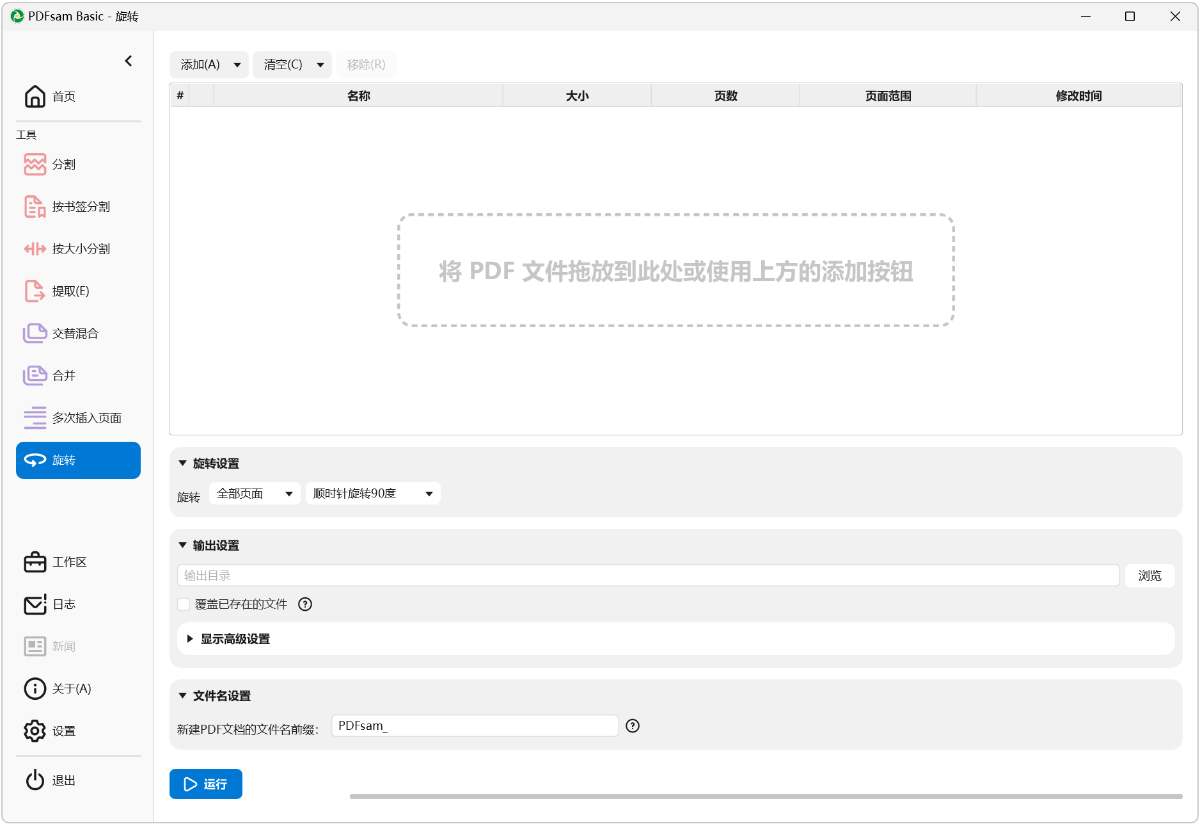Maximize the PDFsam window
Screen dimensions: 1200x824
(1130, 16)
